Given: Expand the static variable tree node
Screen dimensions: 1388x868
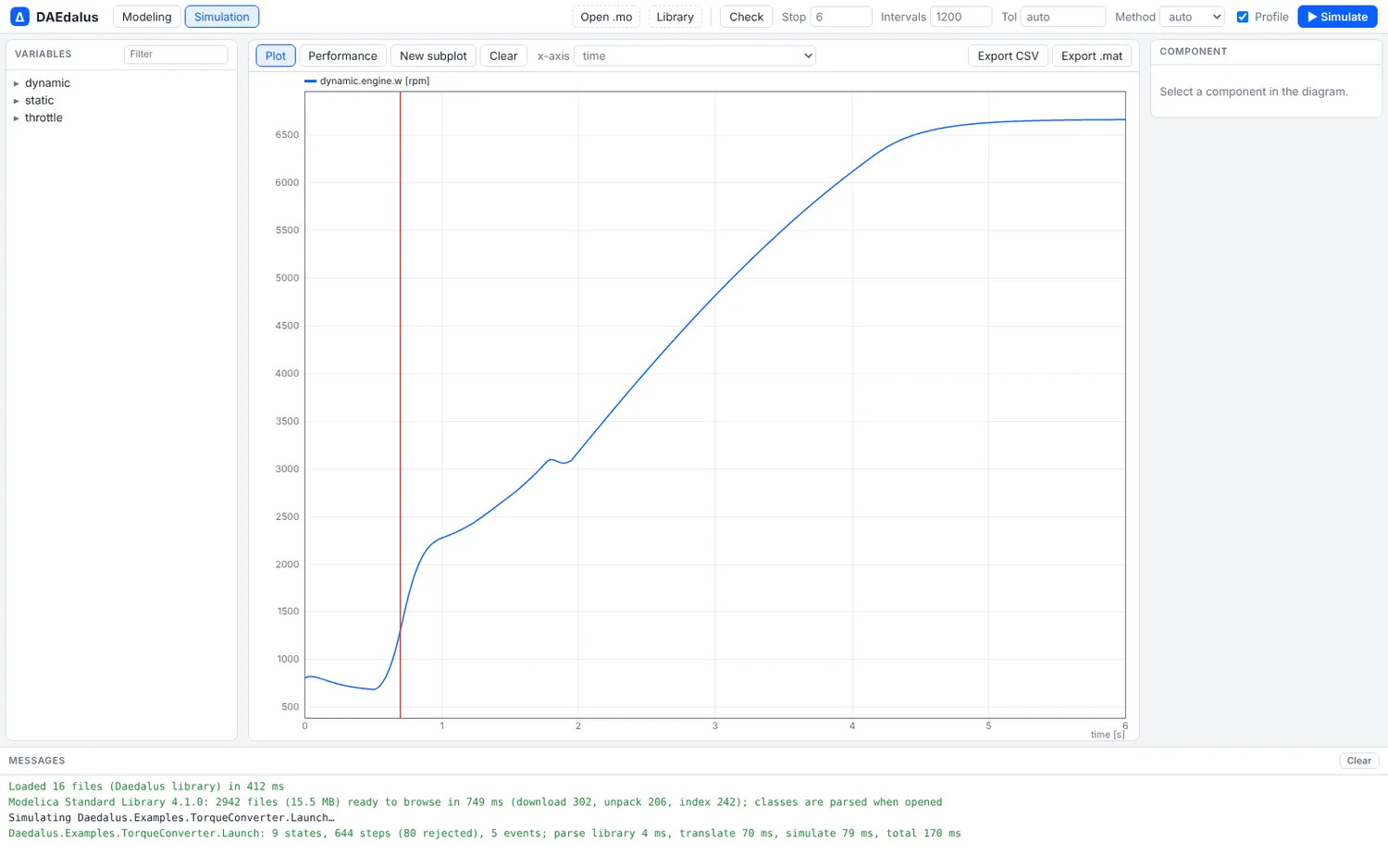Looking at the screenshot, I should point(17,101).
